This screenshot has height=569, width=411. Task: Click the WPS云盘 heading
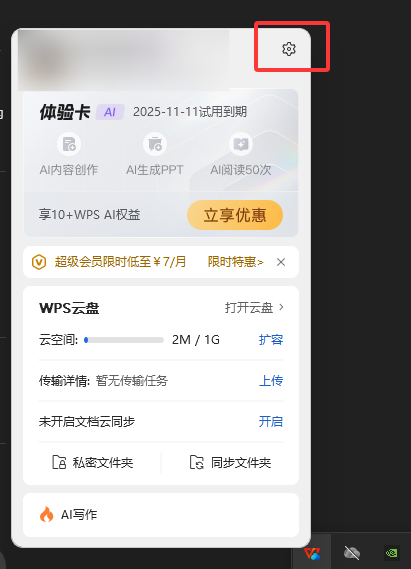(69, 308)
